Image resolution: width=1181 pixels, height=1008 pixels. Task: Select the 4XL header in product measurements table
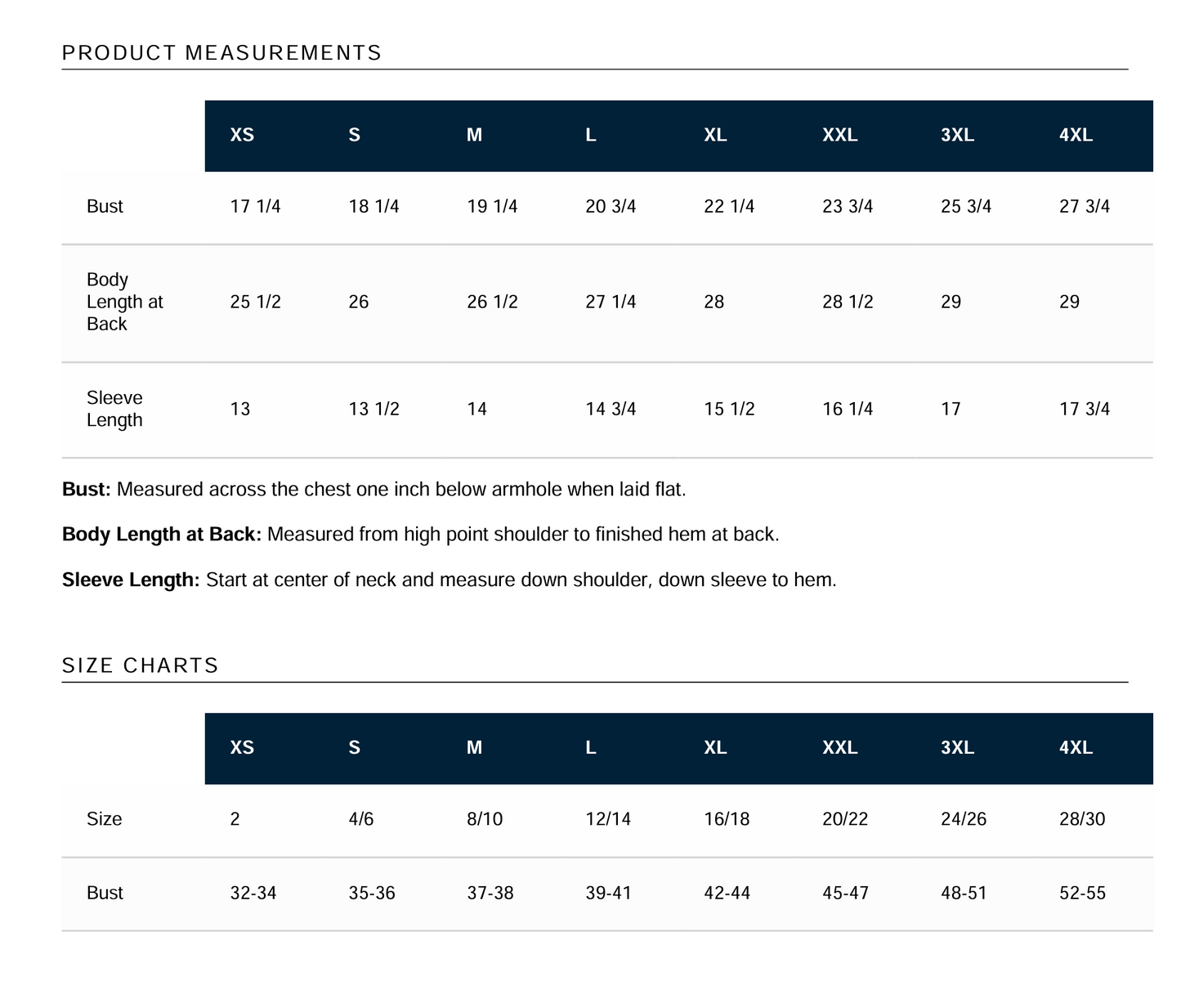click(x=1076, y=135)
